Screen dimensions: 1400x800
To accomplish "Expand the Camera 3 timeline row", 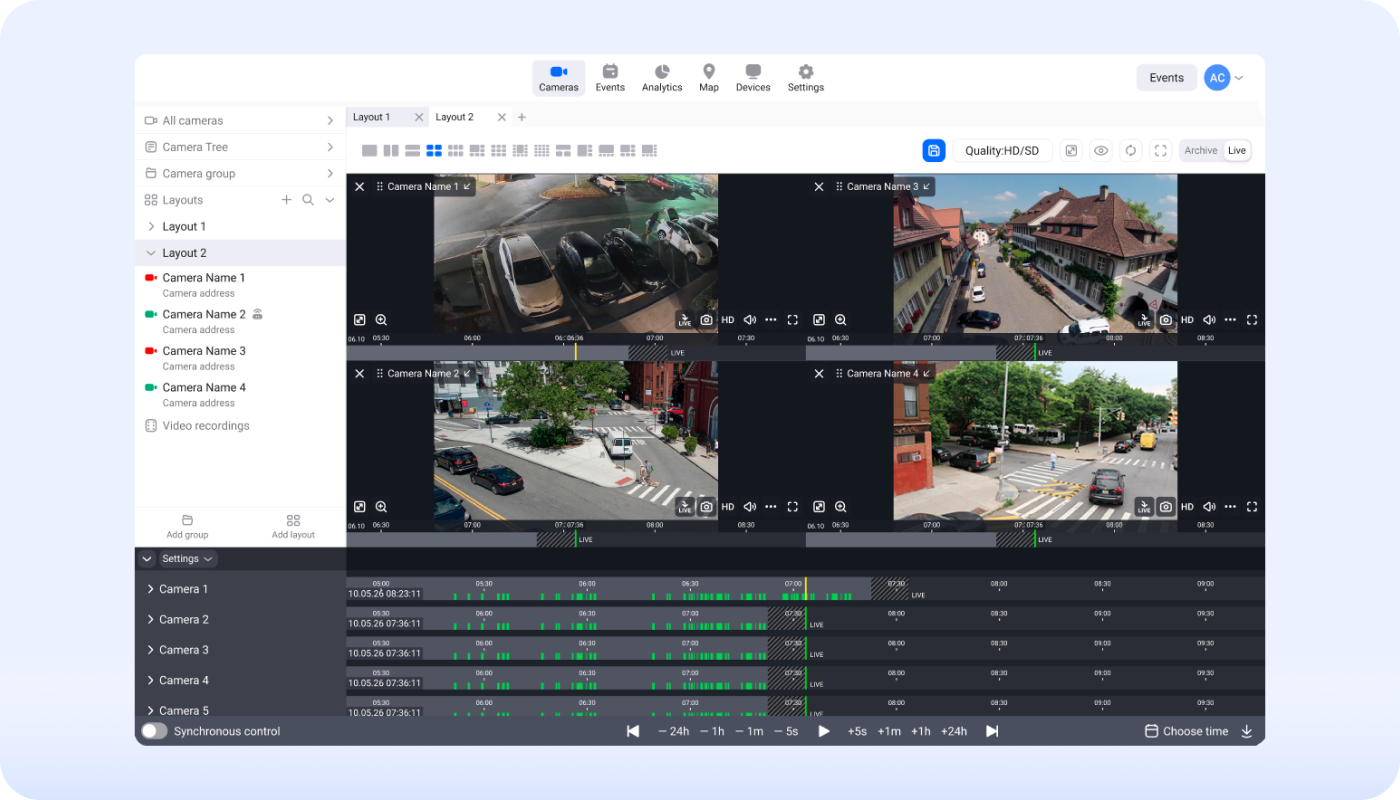I will tap(150, 650).
